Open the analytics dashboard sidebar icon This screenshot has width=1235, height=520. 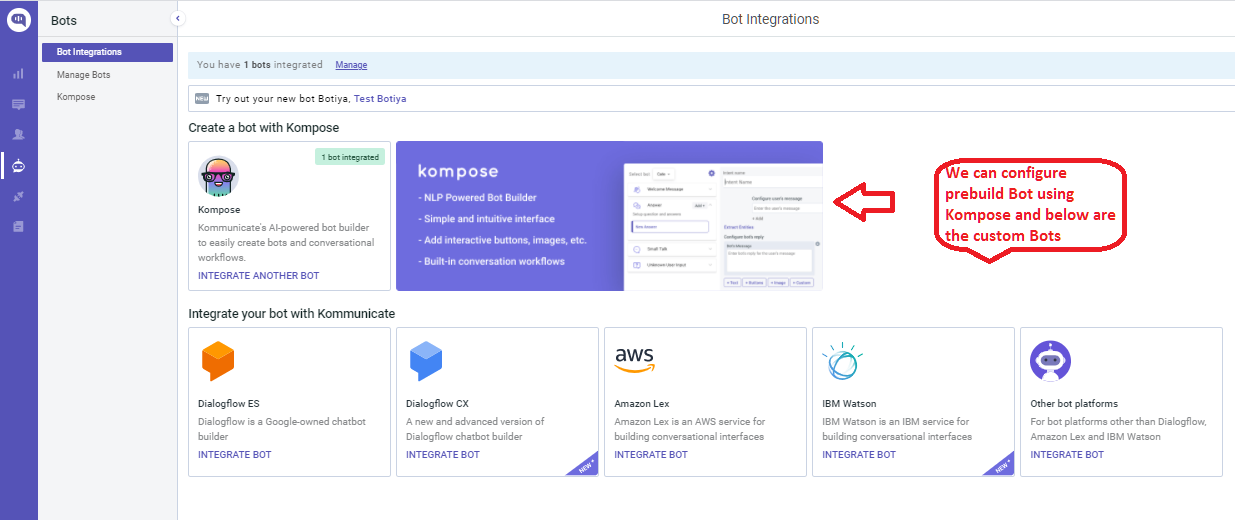click(x=18, y=73)
